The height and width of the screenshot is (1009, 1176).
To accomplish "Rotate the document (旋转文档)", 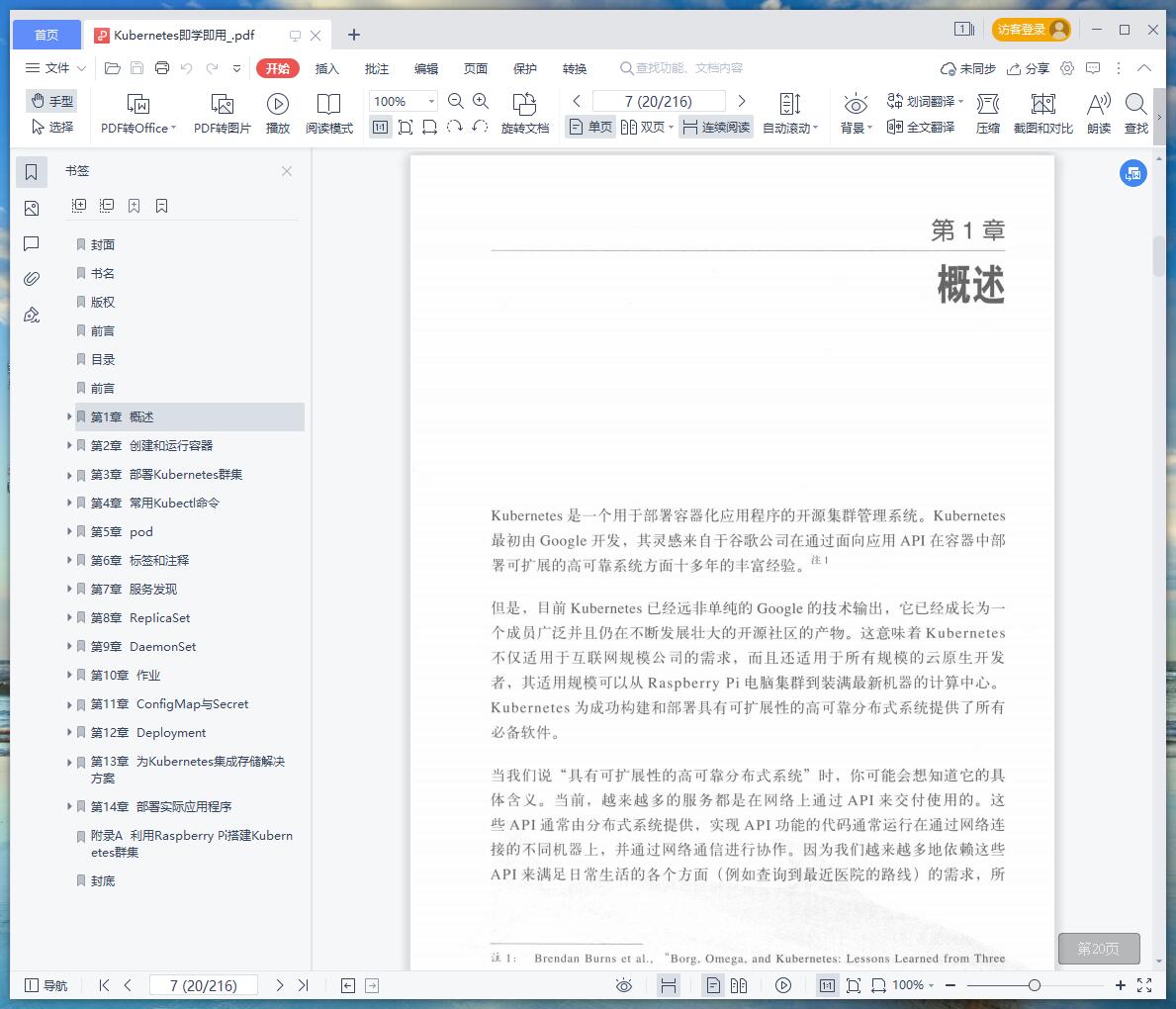I will pyautogui.click(x=525, y=114).
